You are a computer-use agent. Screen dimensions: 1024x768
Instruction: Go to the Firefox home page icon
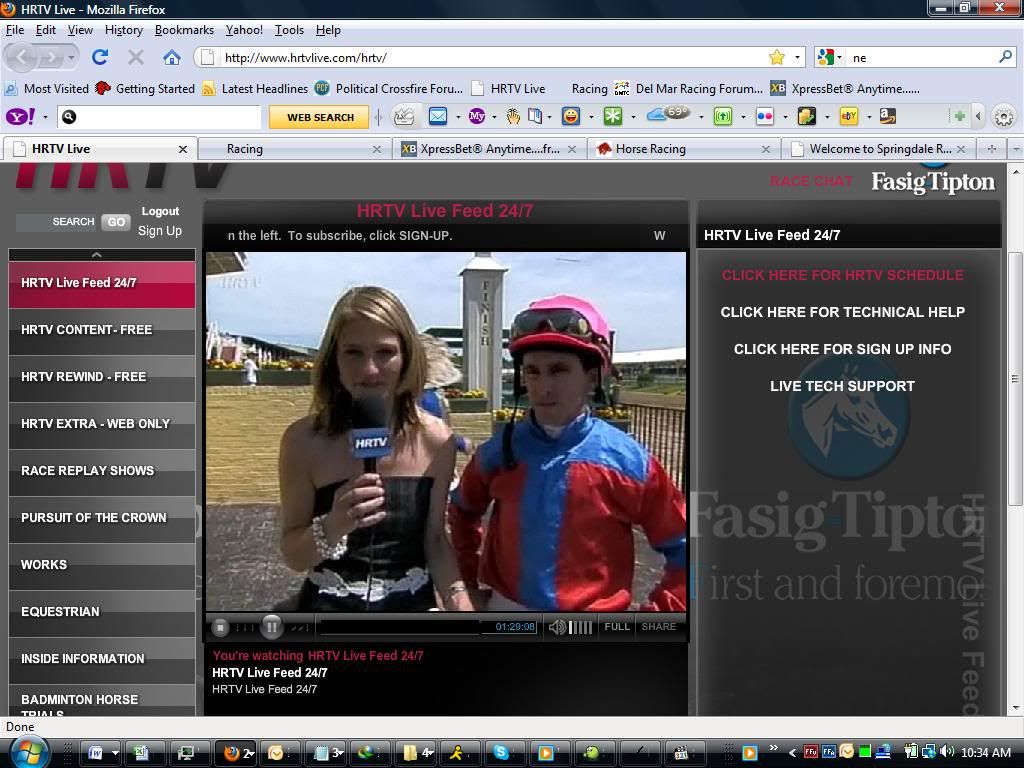pos(172,57)
